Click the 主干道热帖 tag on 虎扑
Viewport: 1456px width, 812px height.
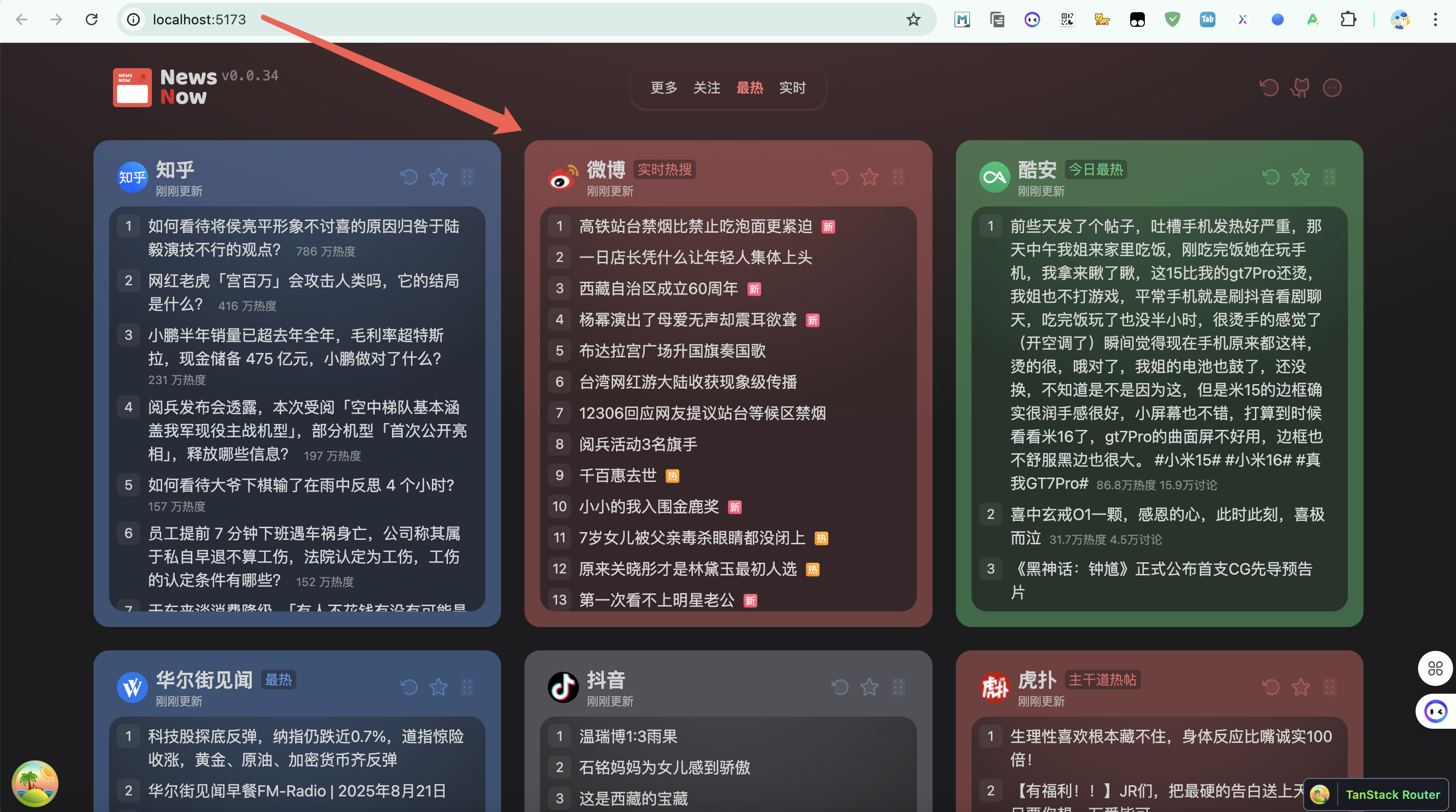(1102, 680)
